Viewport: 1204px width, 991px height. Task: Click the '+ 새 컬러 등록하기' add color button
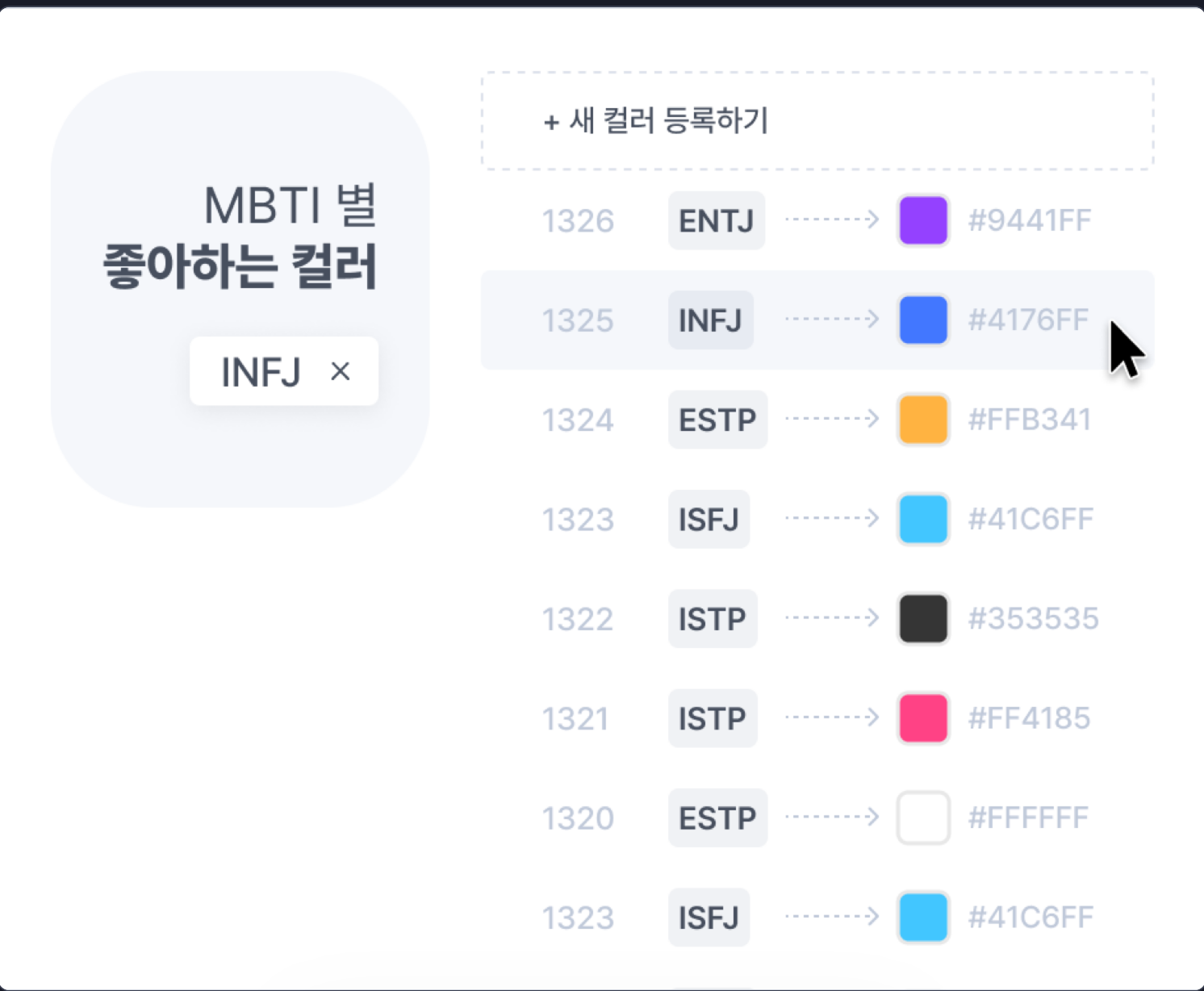817,121
